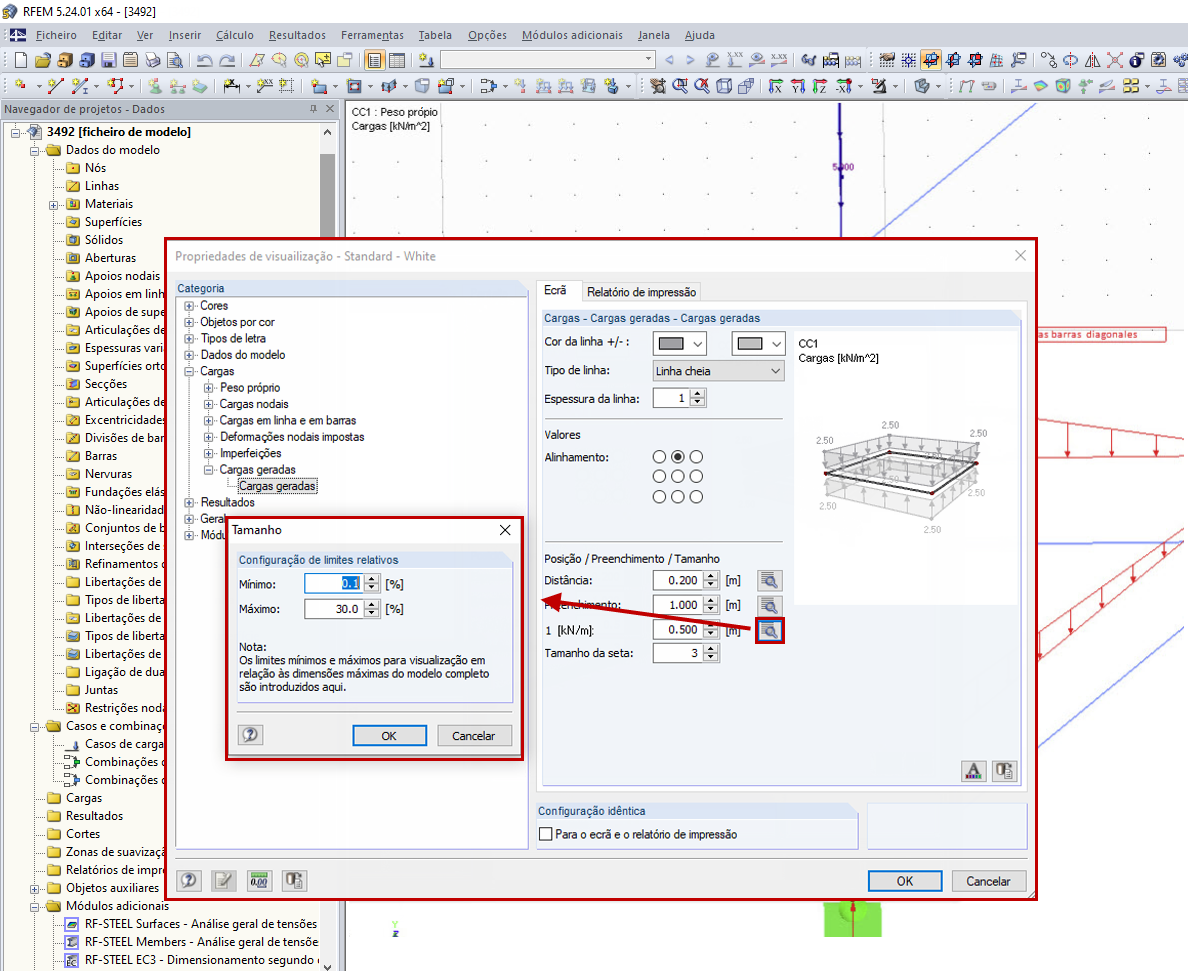Click the mirror objects toolbar icon

1092,60
